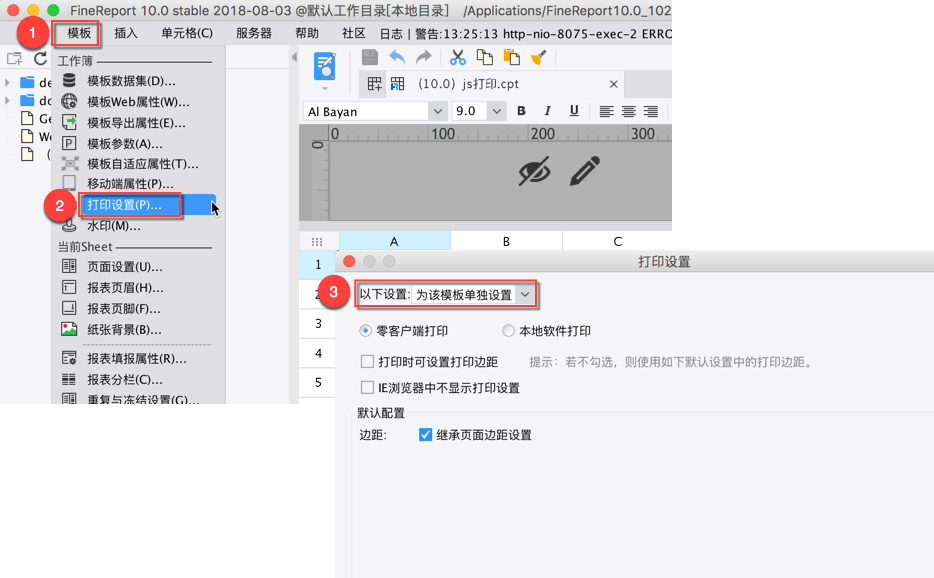The height and width of the screenshot is (578, 934).
Task: Align text right
Action: coord(650,111)
